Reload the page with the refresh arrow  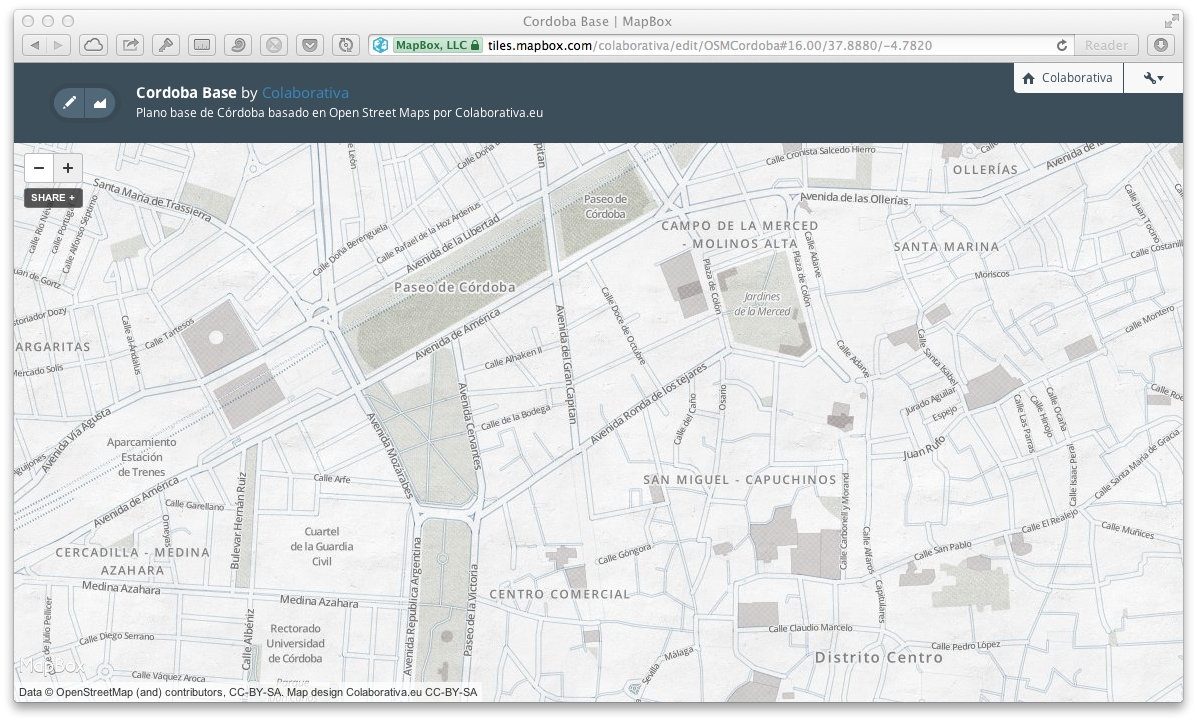pos(1062,45)
